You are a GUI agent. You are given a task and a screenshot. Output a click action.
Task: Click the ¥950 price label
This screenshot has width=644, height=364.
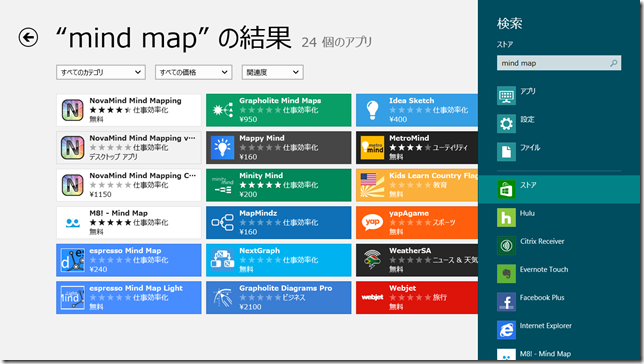point(248,120)
